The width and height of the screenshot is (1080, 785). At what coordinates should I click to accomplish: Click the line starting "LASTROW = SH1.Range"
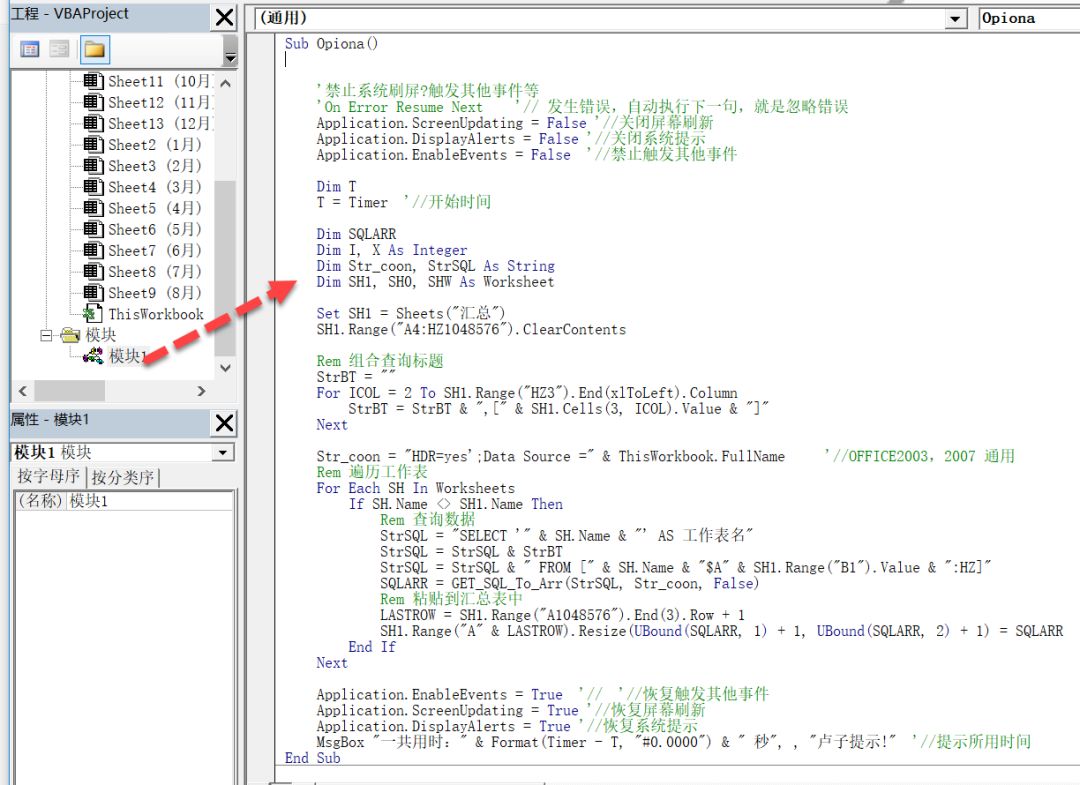(x=562, y=615)
